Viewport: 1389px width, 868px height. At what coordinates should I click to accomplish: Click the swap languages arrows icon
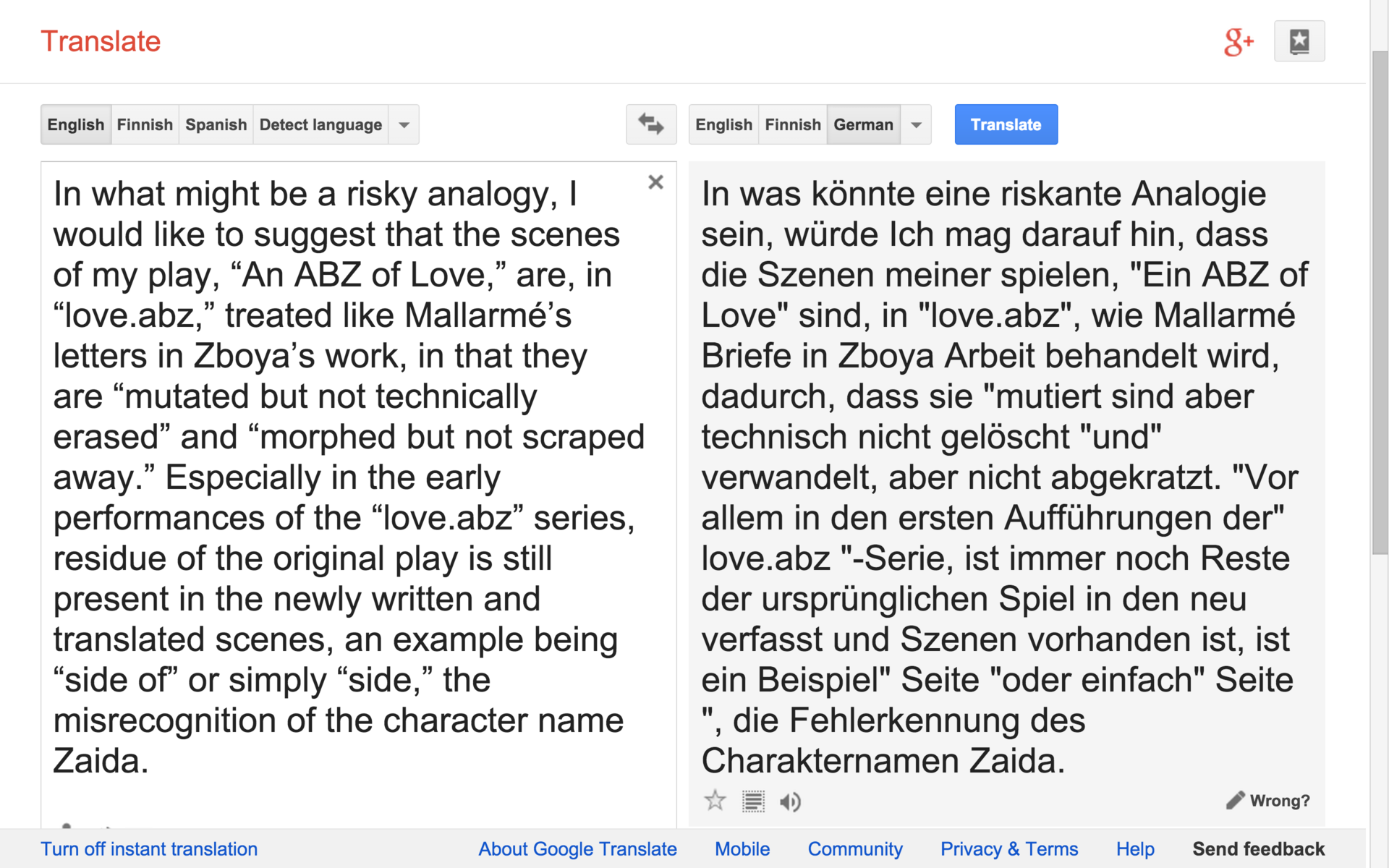[x=650, y=124]
